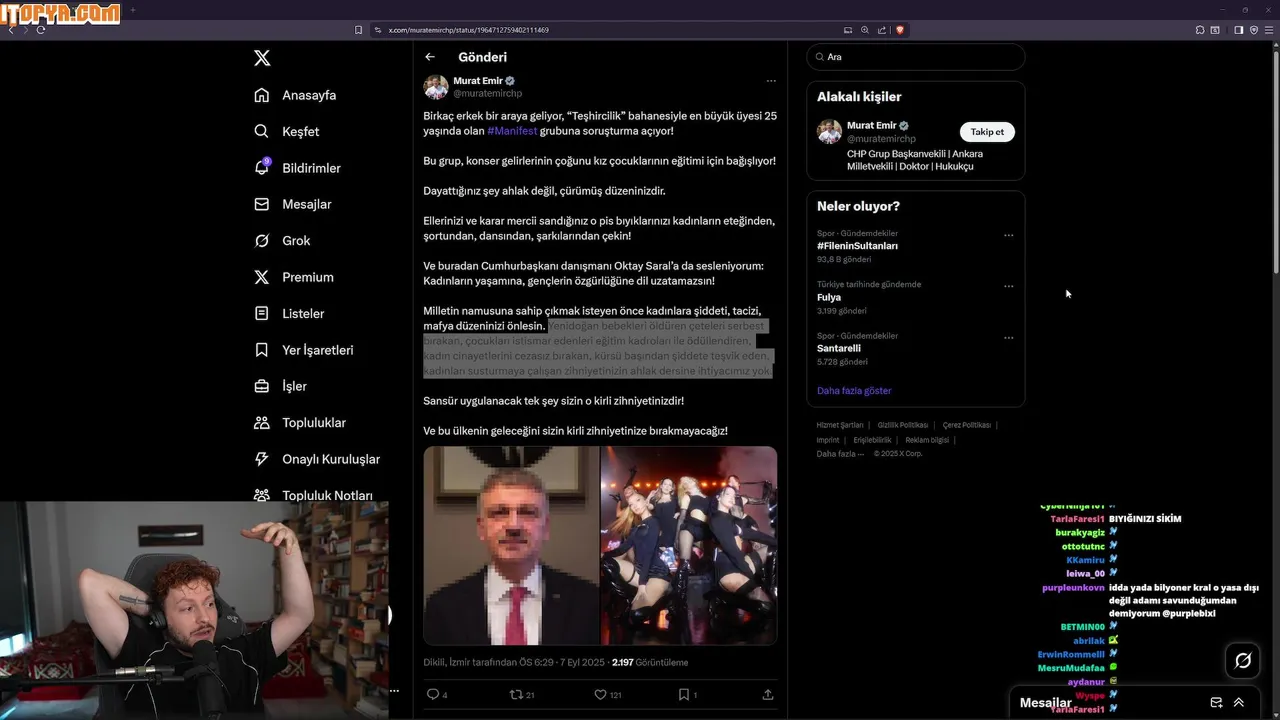Bookmark the post with the bookmark icon
The width and height of the screenshot is (1280, 720).
(684, 694)
